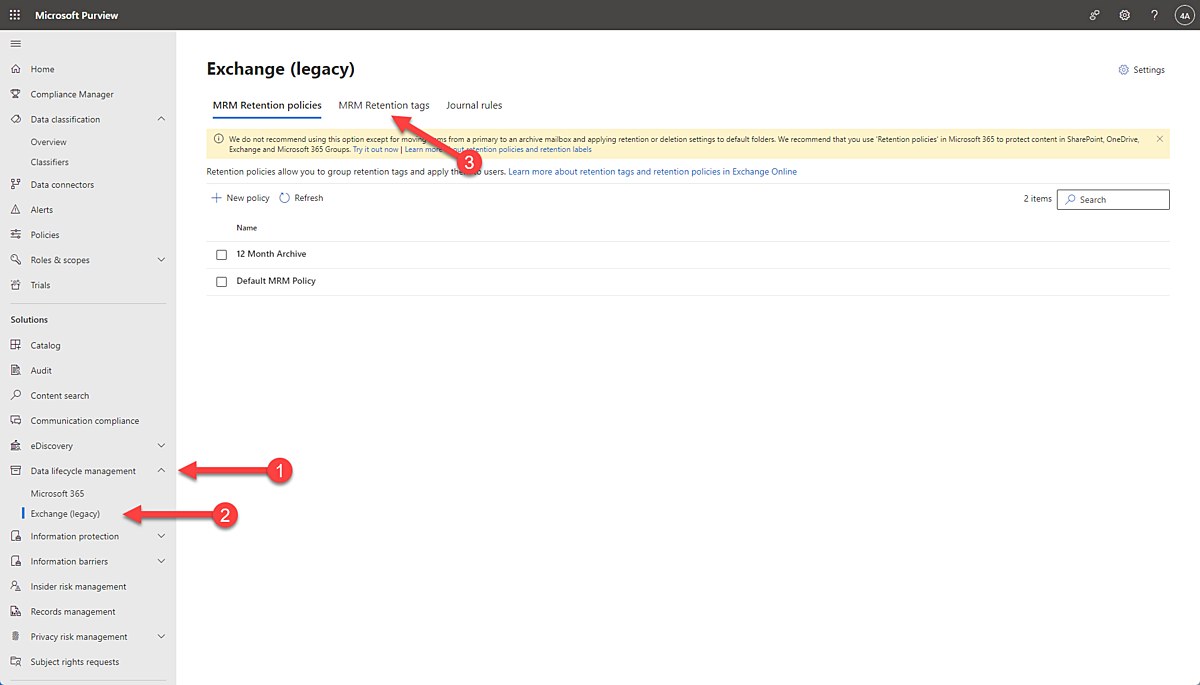Open the page Settings link
This screenshot has height=685, width=1200.
point(1142,70)
